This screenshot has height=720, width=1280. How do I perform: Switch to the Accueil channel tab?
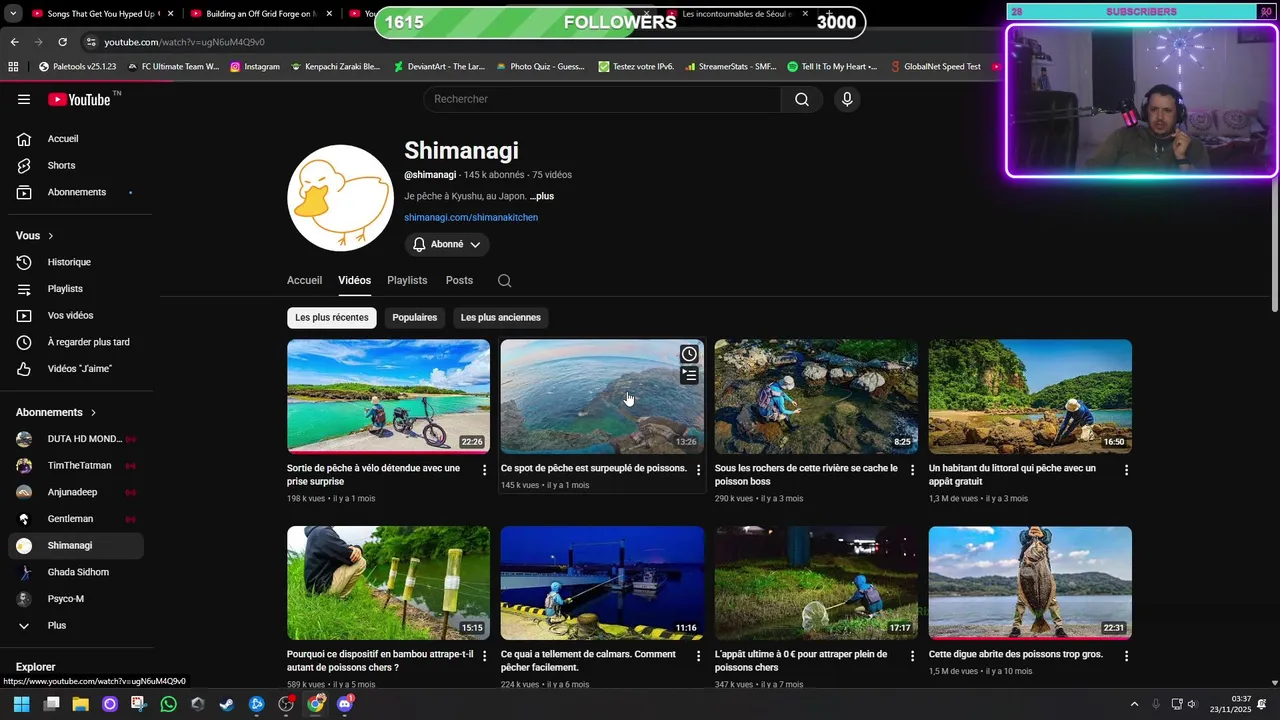click(x=304, y=281)
